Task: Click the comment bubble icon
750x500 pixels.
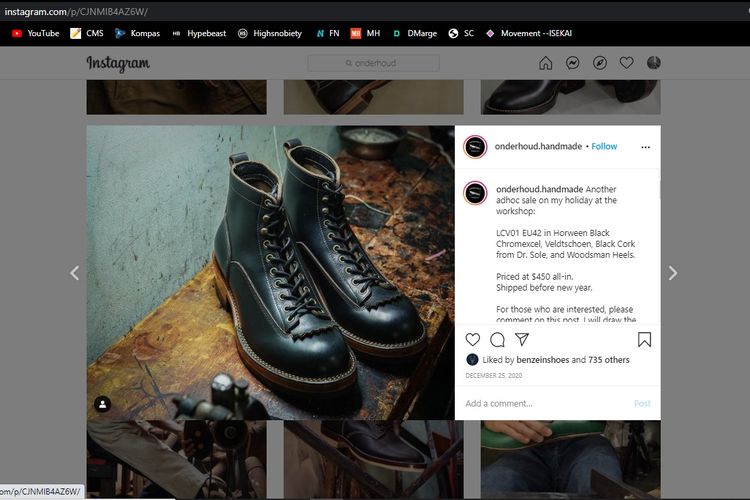Action: (x=497, y=340)
